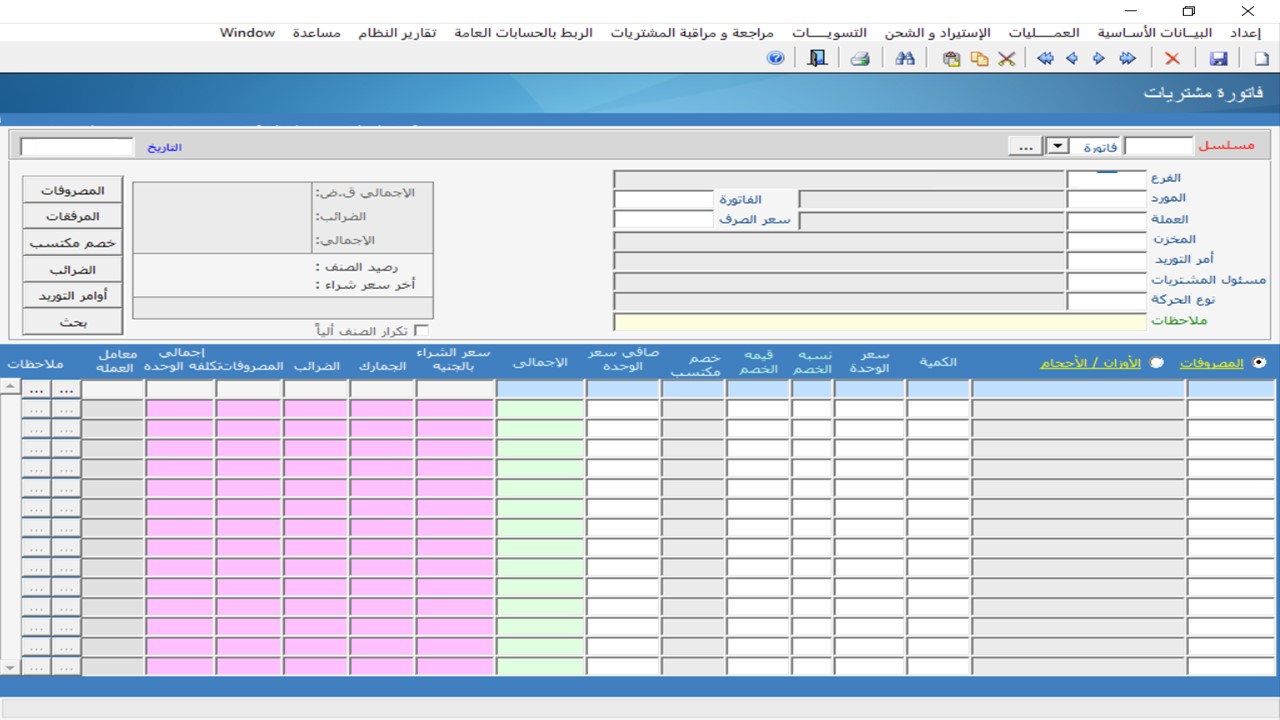
Task: Click the Save floppy disk icon
Action: 1218,59
